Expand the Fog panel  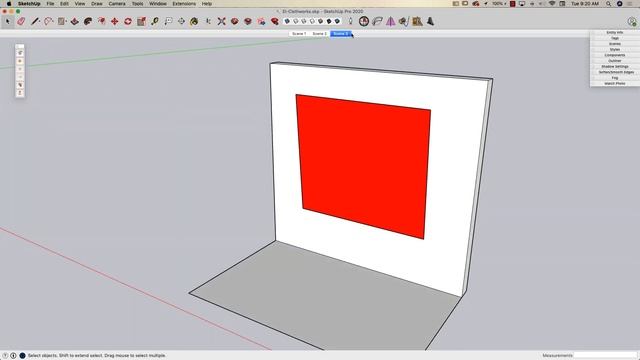coord(615,78)
